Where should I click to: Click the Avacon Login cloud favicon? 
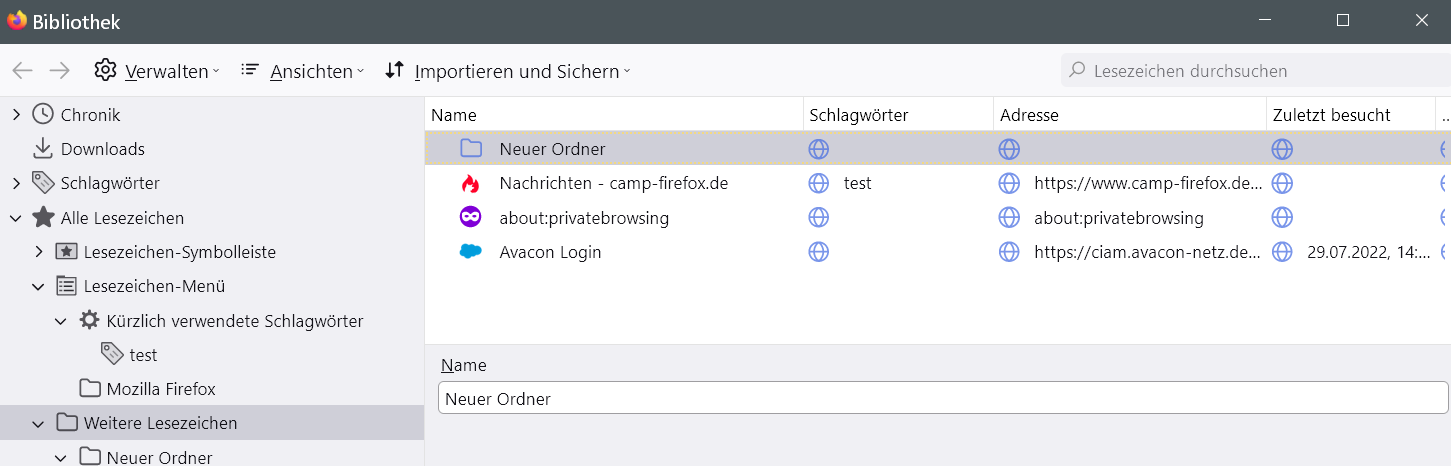(470, 252)
